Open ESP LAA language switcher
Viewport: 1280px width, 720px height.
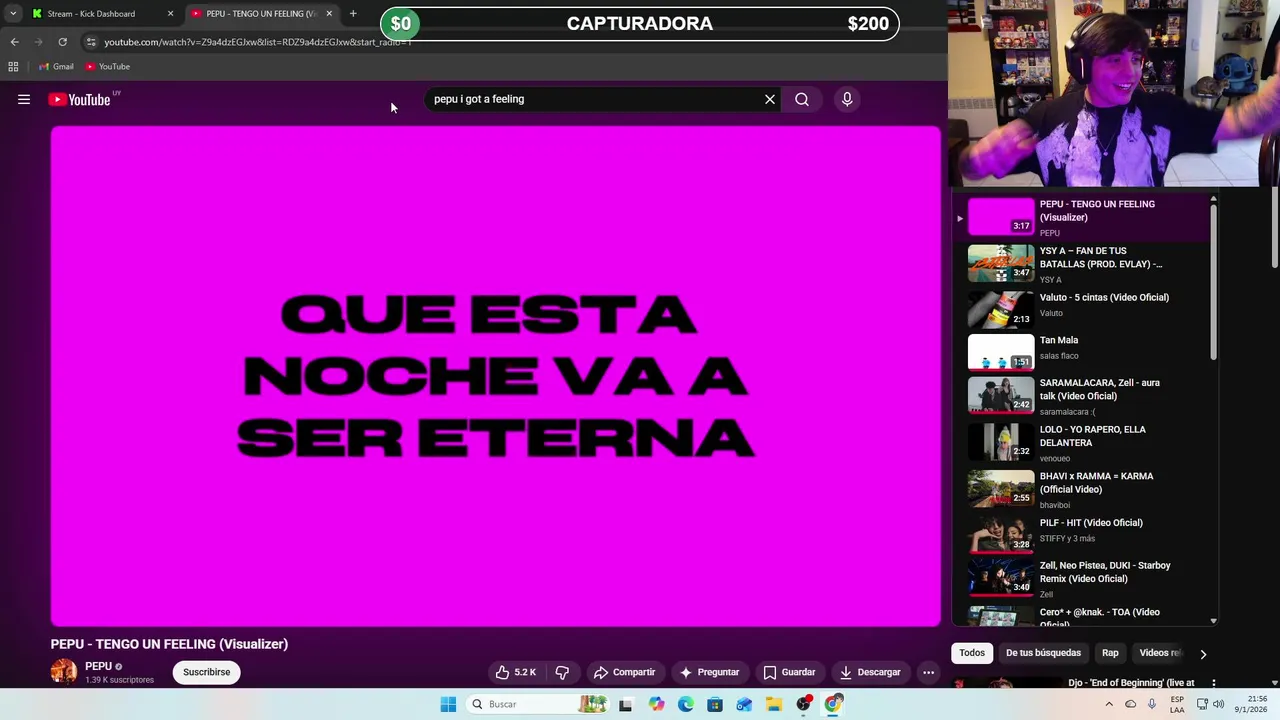click(x=1177, y=704)
